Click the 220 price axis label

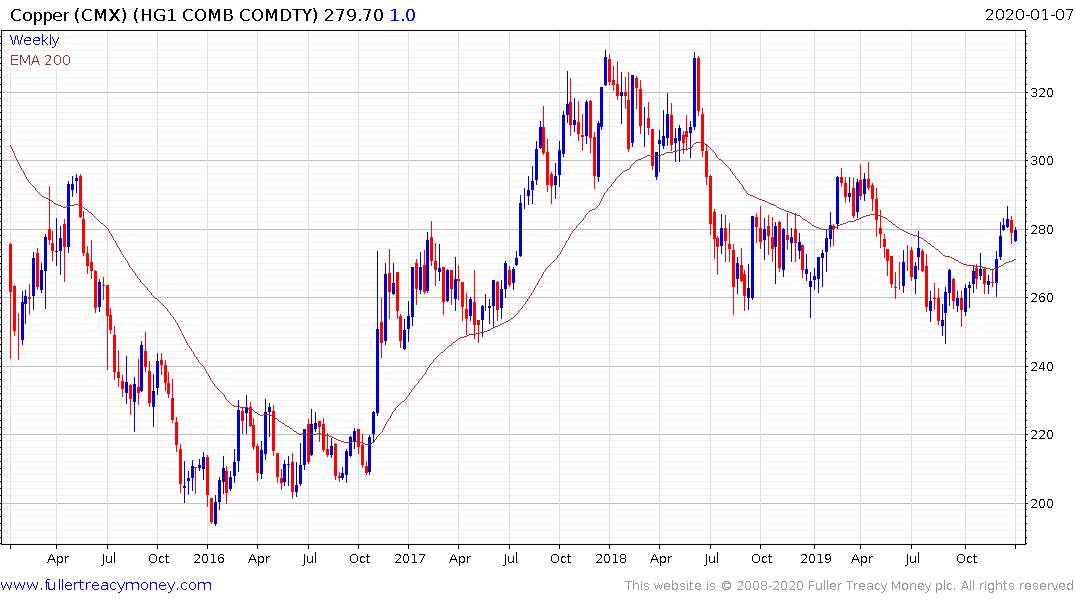click(x=1042, y=435)
